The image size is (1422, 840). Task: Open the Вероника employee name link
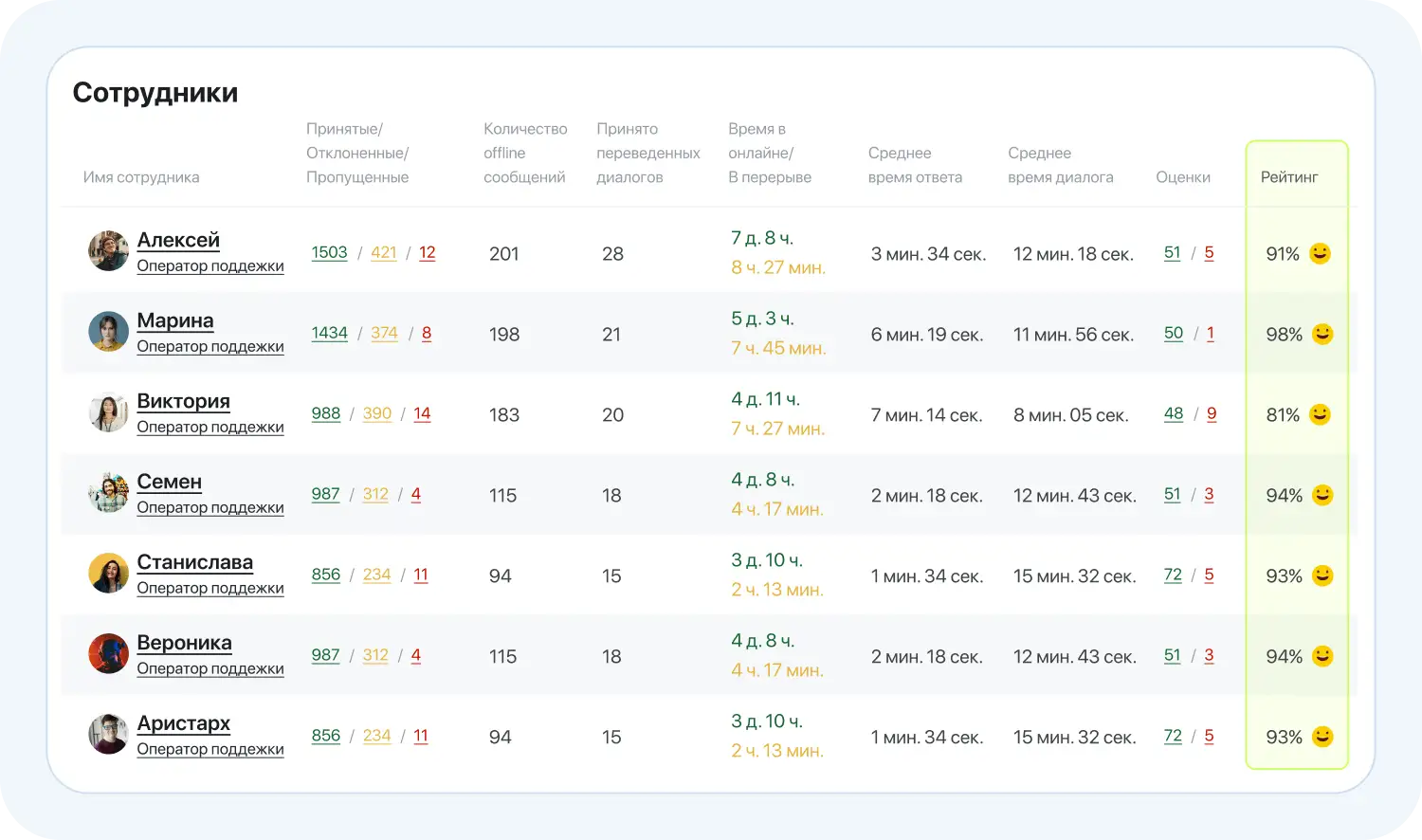tap(184, 643)
